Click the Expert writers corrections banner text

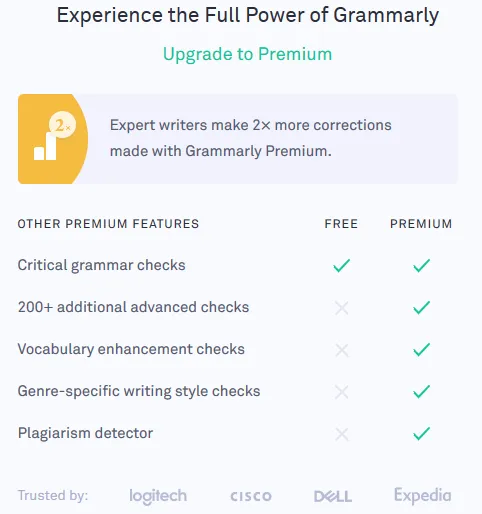click(x=251, y=138)
